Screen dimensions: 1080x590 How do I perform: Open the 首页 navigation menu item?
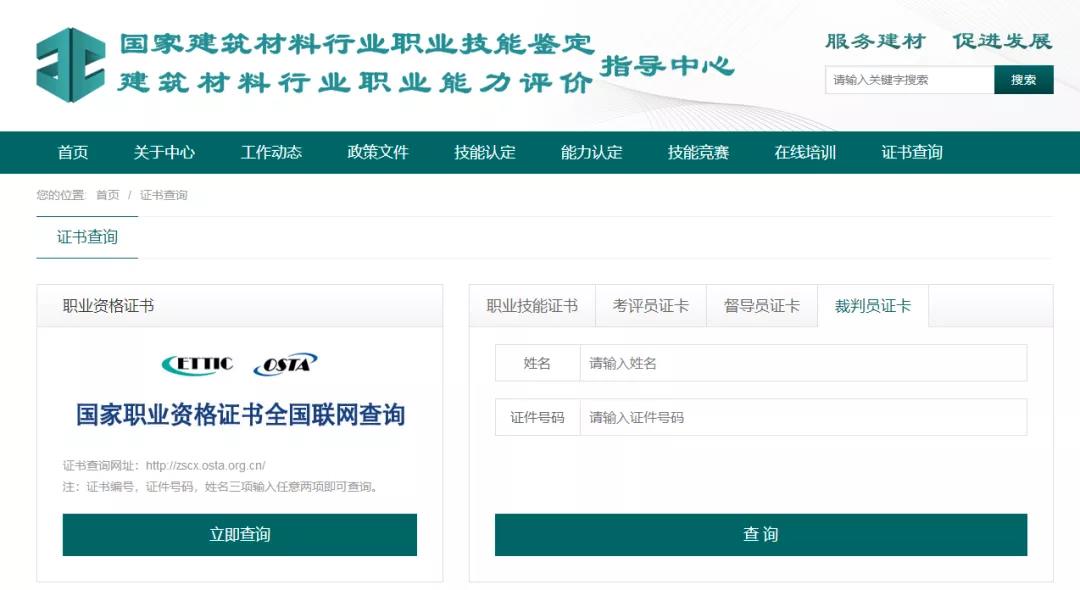click(x=73, y=153)
